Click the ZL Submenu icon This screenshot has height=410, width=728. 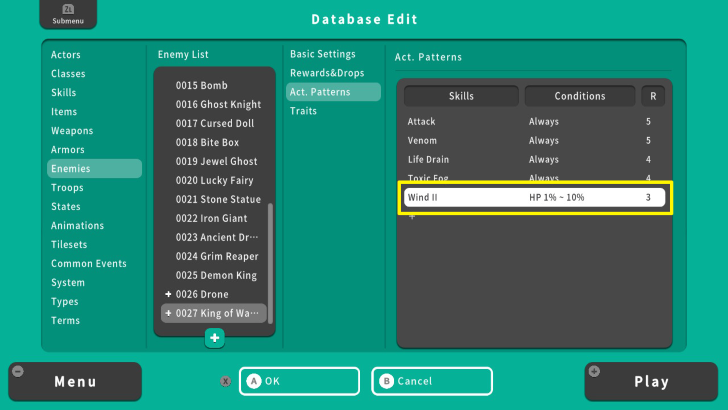tap(61, 15)
